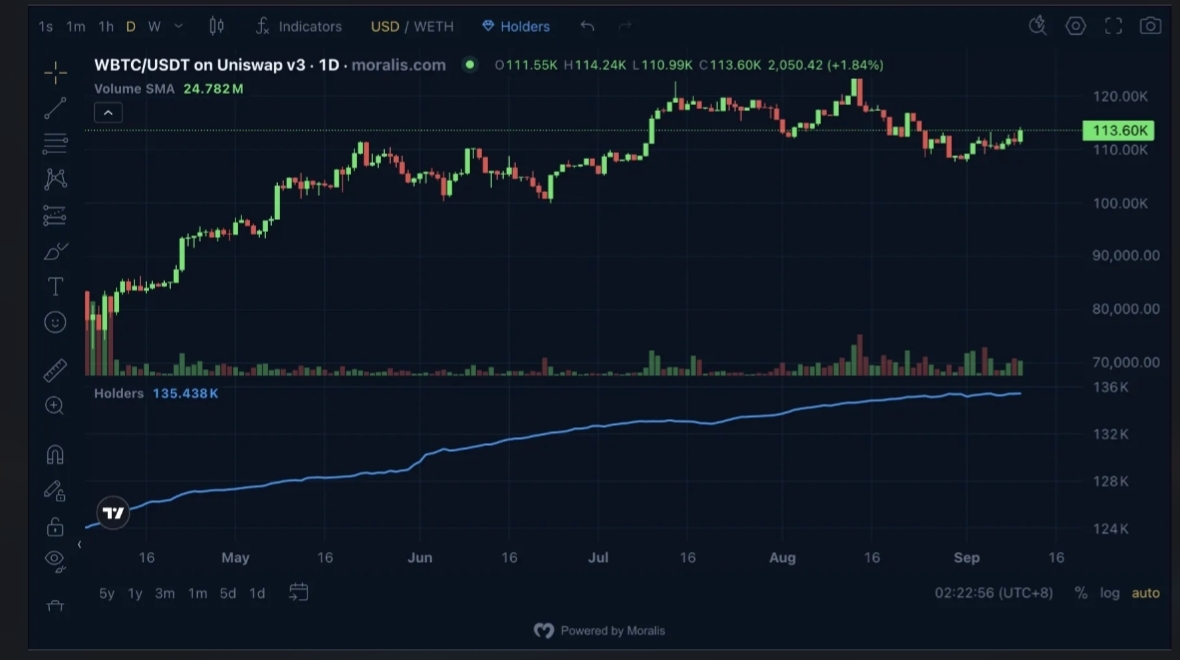
Task: Click the Aug date axis label
Action: point(782,558)
